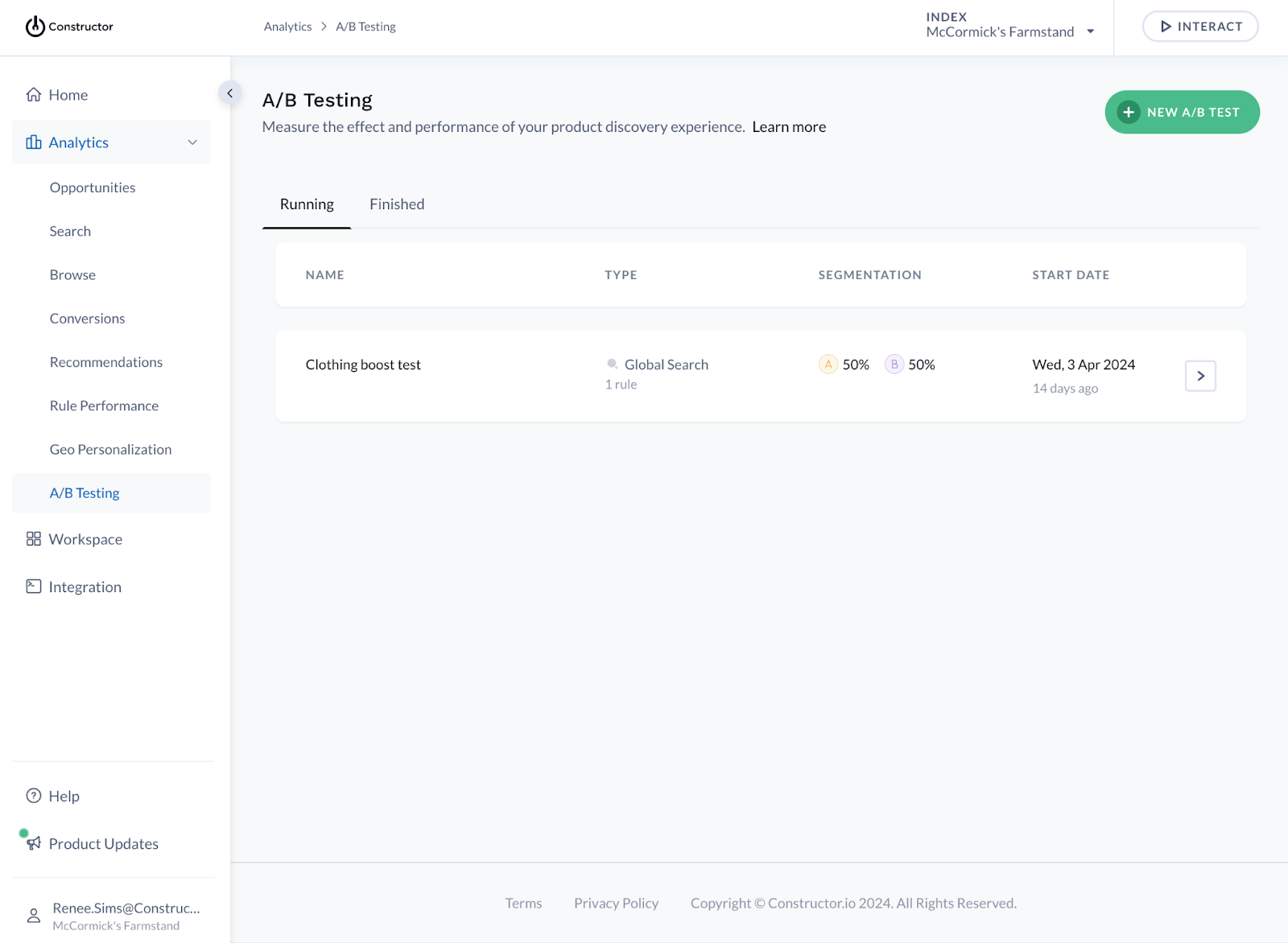This screenshot has width=1288, height=943.
Task: Open the Learn more link
Action: point(789,126)
